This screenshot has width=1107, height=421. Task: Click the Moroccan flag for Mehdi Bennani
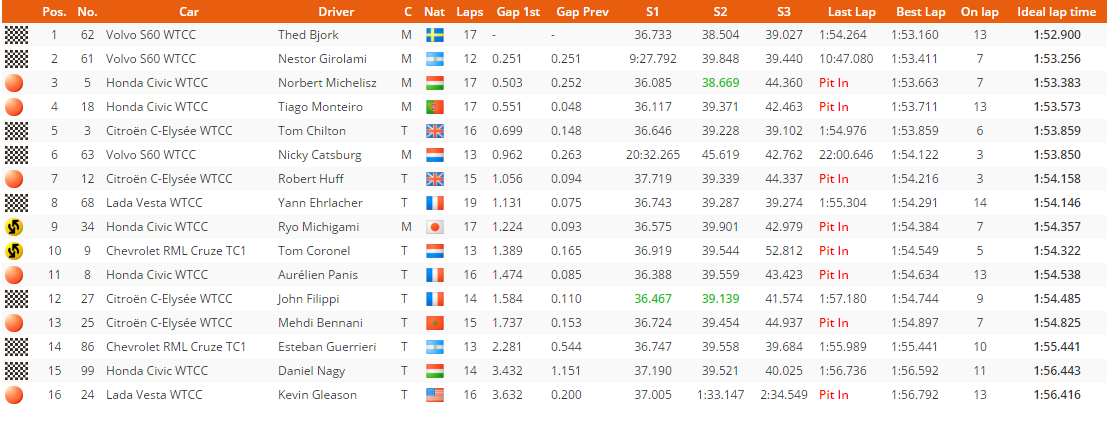pyautogui.click(x=435, y=324)
